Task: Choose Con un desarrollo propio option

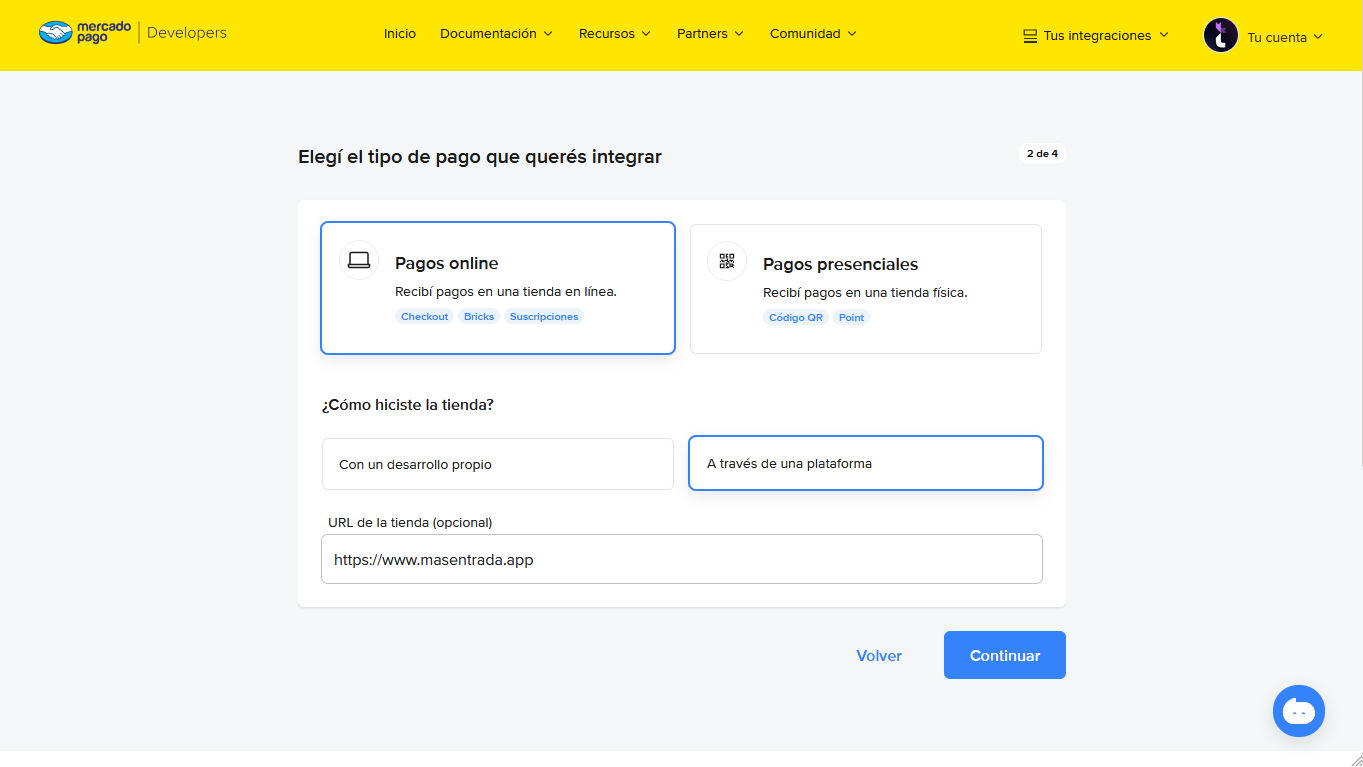Action: tap(498, 464)
